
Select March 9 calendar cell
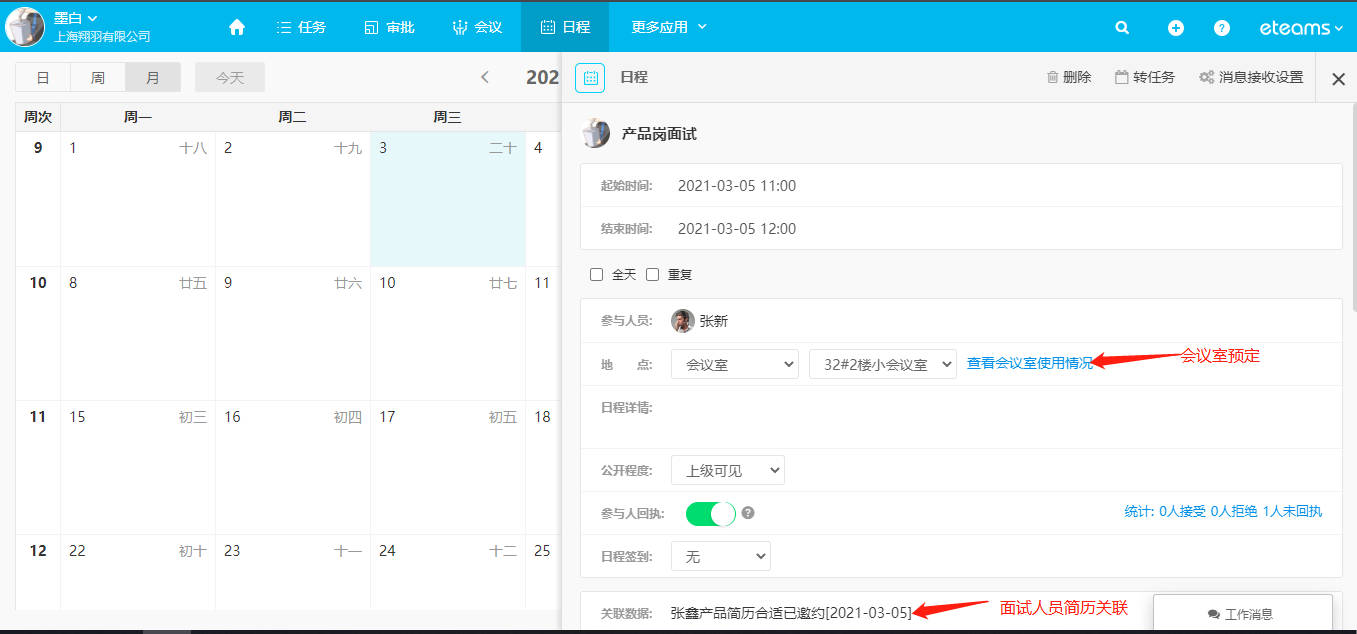point(293,333)
